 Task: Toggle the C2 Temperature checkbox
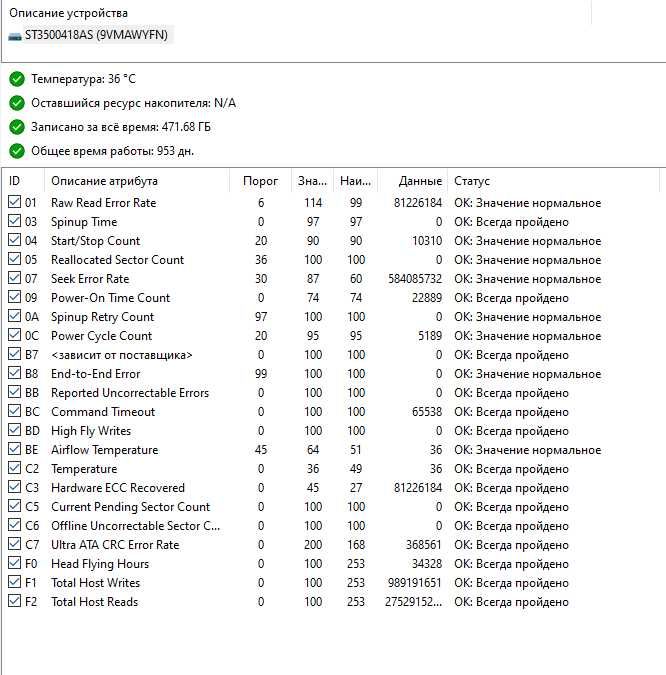[14, 468]
